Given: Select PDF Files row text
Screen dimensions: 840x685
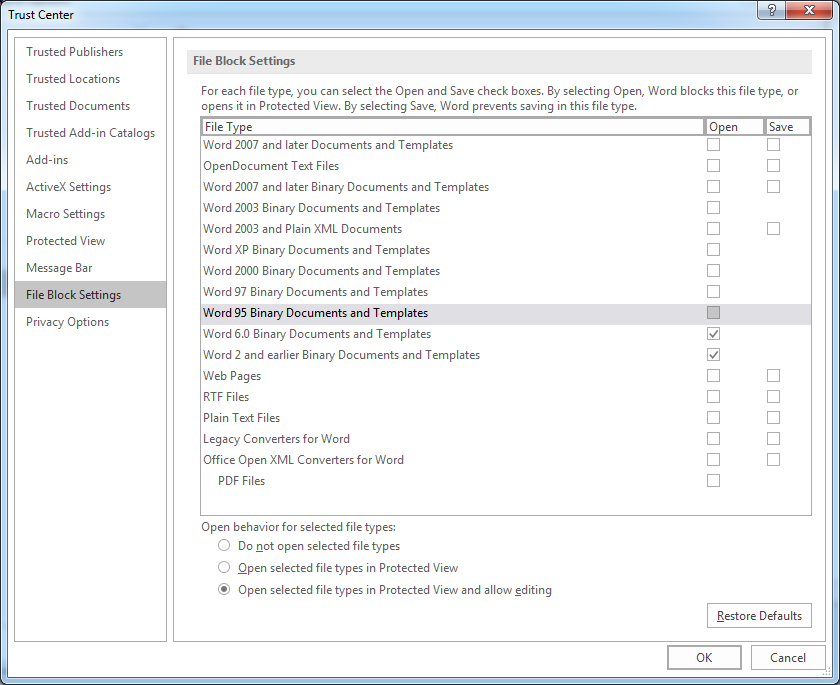Looking at the screenshot, I should pyautogui.click(x=241, y=481).
